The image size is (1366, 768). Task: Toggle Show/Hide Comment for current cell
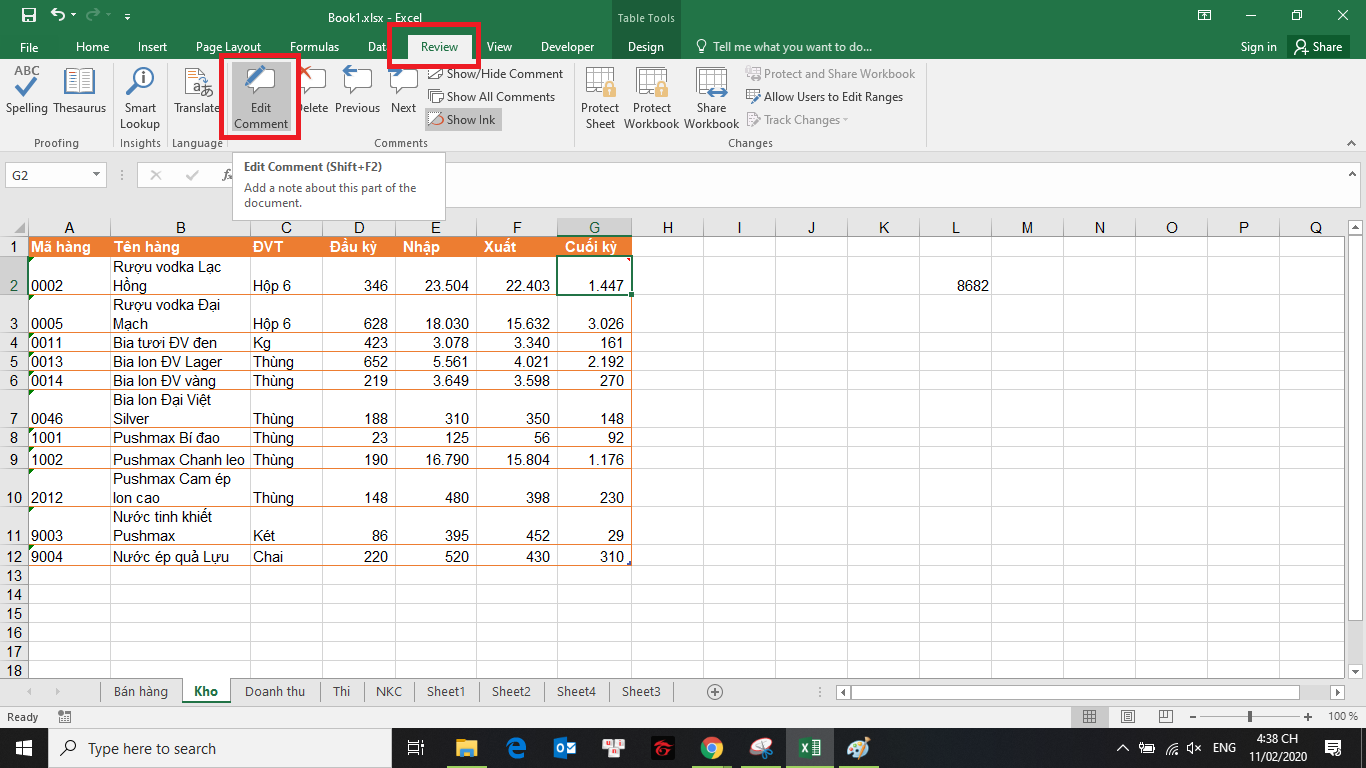(495, 73)
